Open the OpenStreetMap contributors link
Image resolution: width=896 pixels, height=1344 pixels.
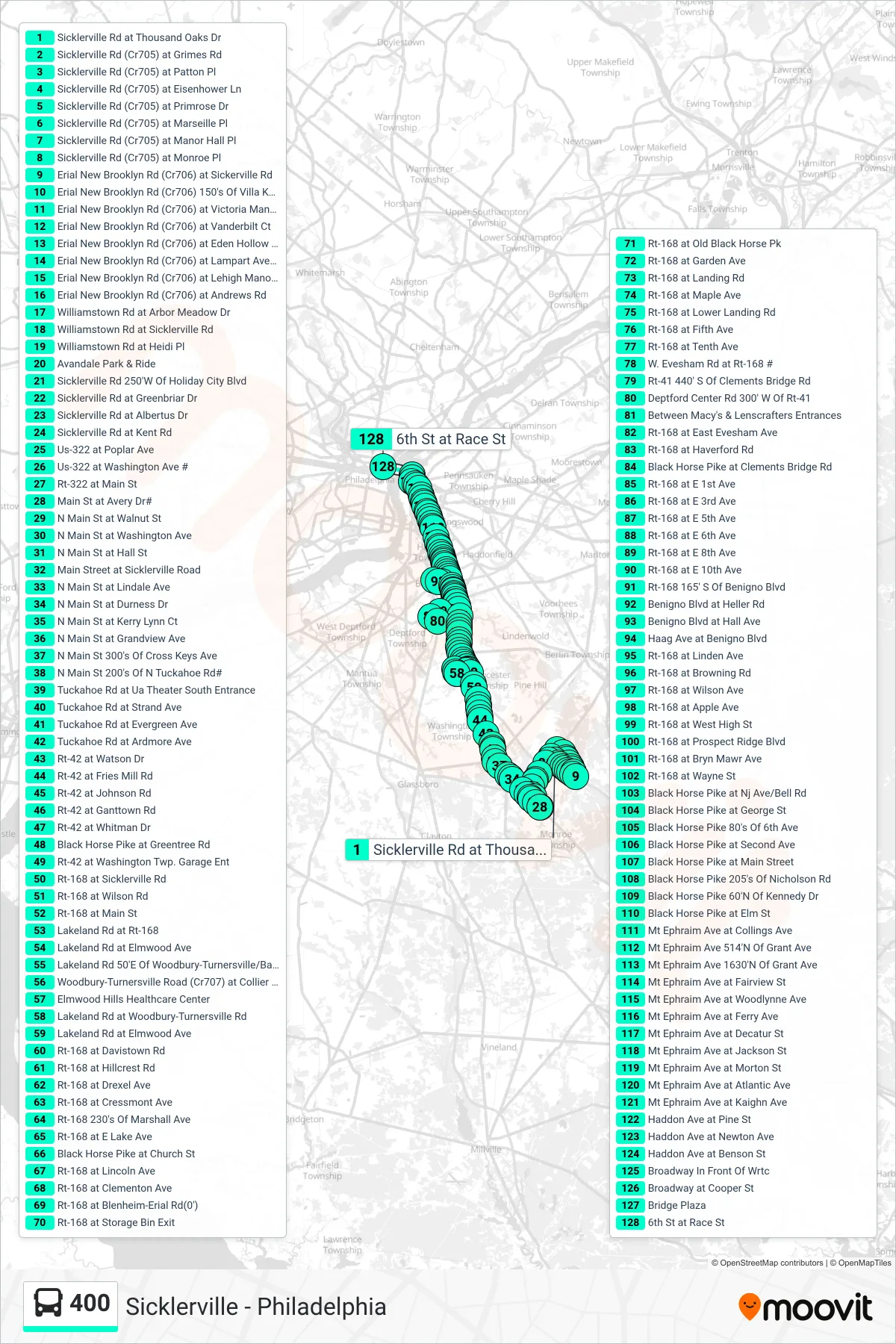(767, 1263)
